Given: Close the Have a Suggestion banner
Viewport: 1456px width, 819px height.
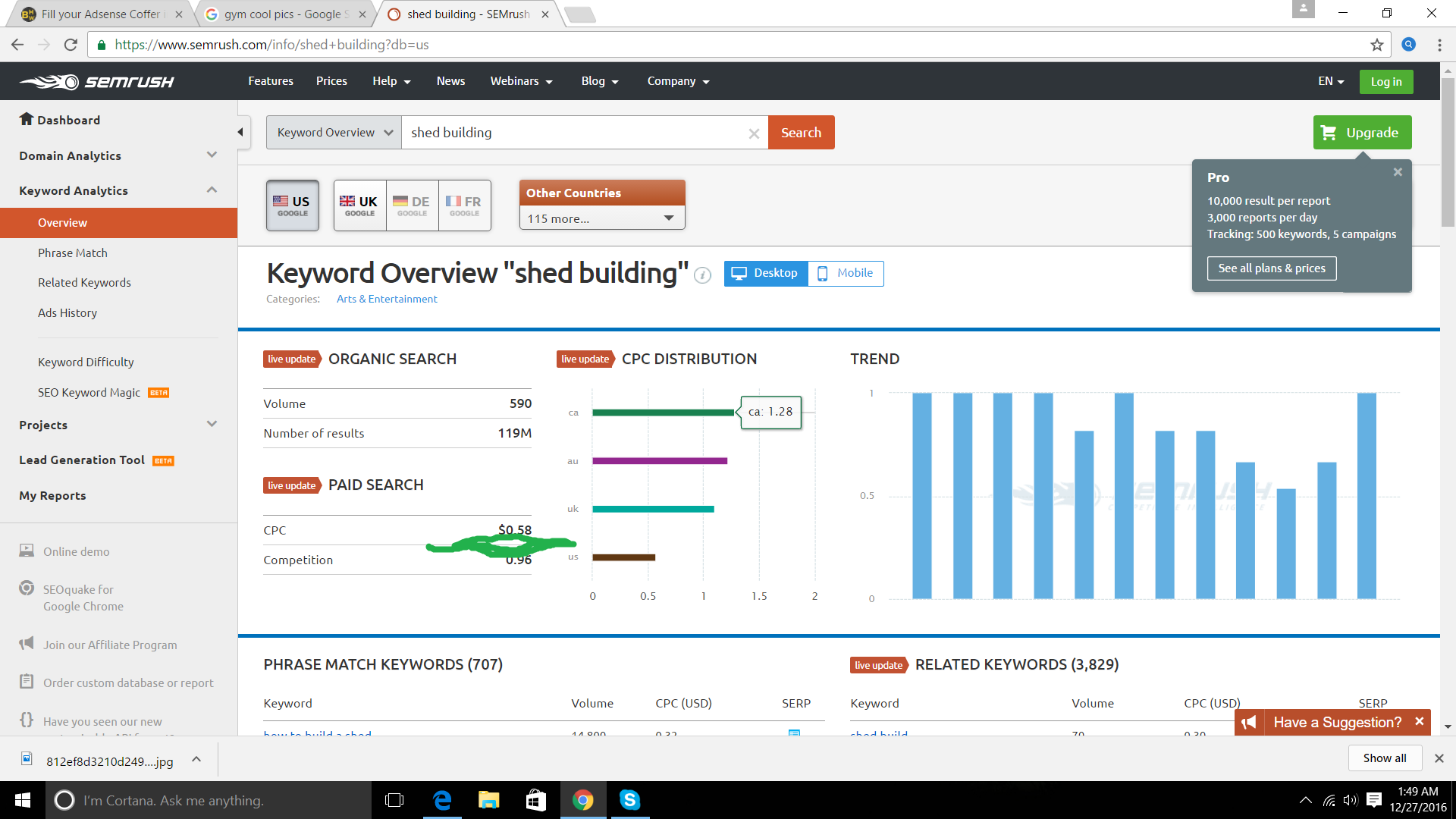Looking at the screenshot, I should coord(1420,722).
